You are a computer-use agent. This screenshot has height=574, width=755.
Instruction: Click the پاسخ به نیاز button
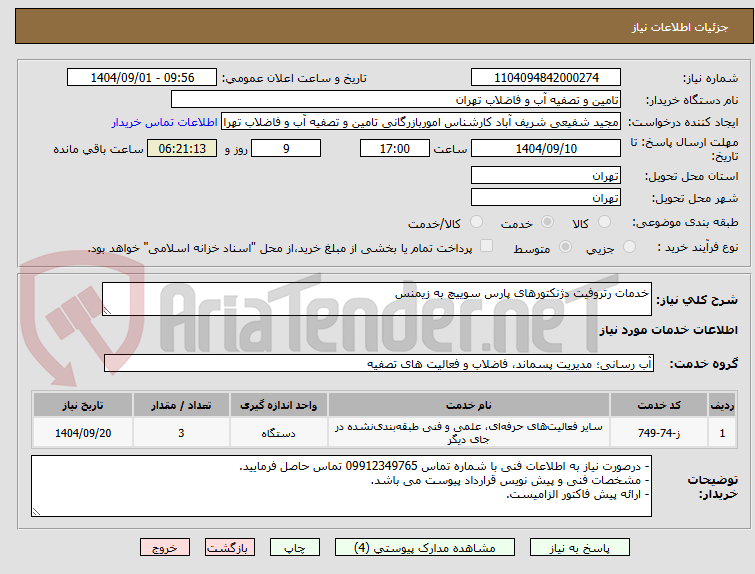coord(580,548)
